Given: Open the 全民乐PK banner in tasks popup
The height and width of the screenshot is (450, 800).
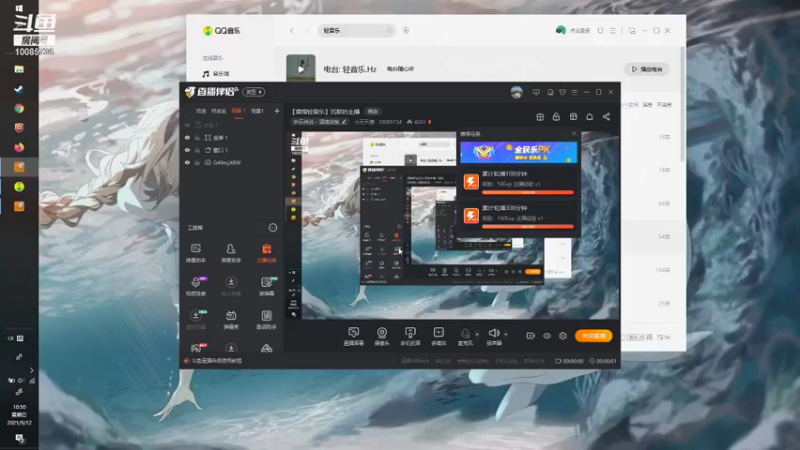Looking at the screenshot, I should tap(519, 152).
